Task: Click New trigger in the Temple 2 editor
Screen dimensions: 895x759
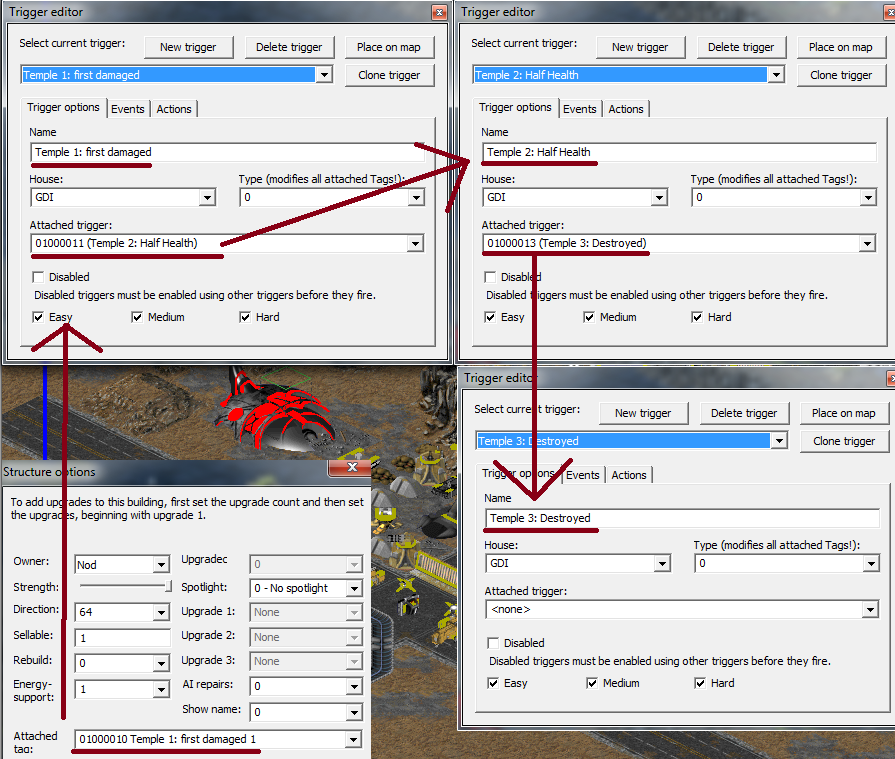Action: coord(640,47)
